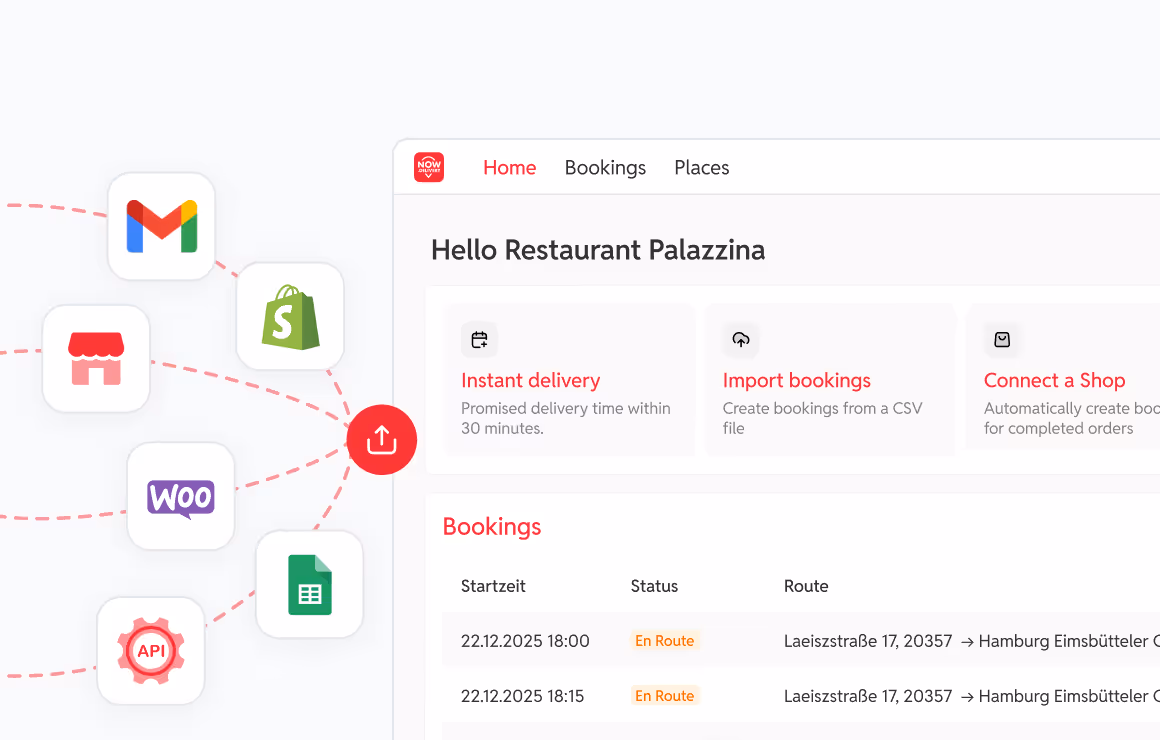The height and width of the screenshot is (740, 1160).
Task: Switch to the Bookings tab
Action: (x=605, y=167)
